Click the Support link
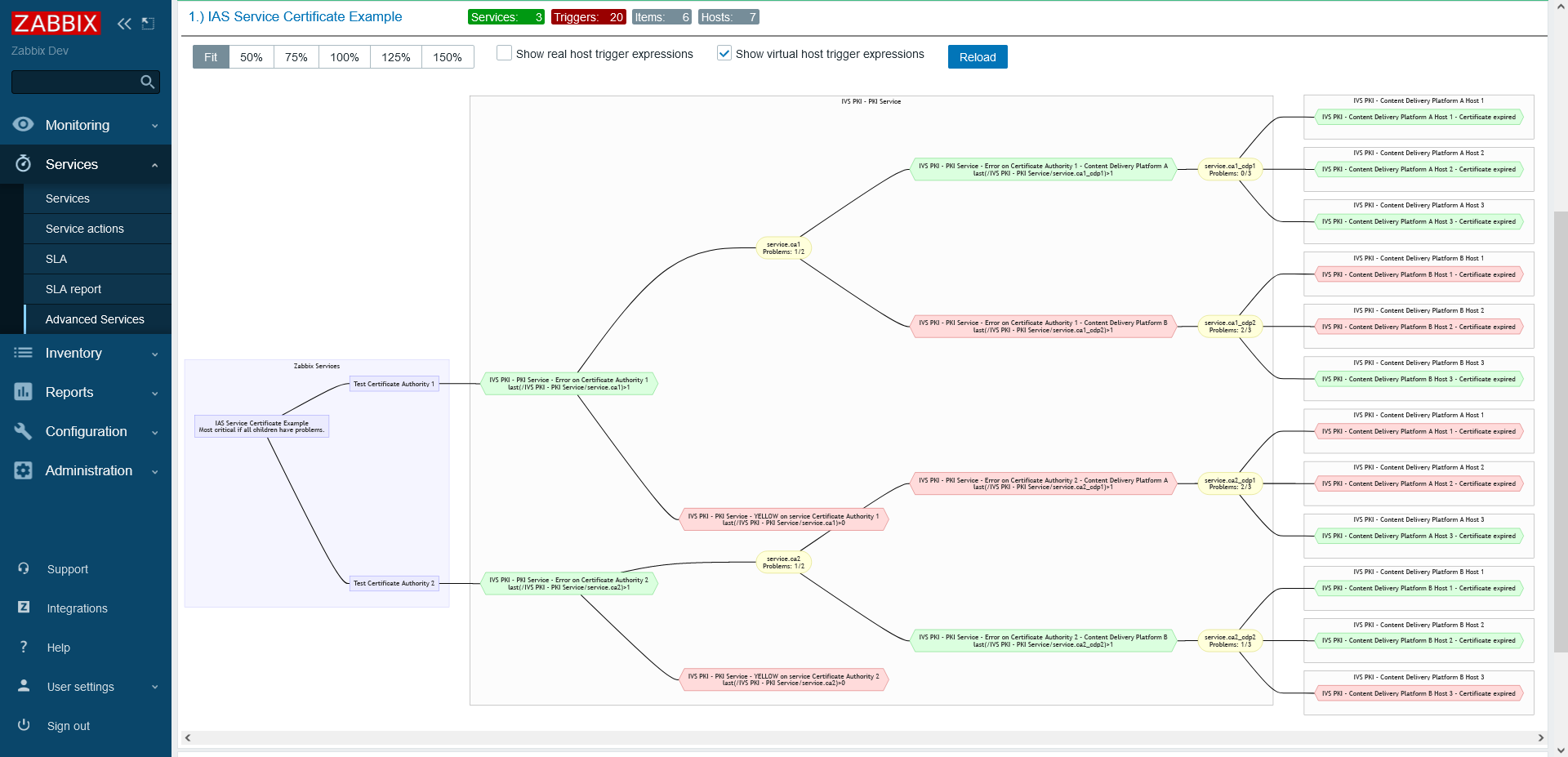Image resolution: width=1568 pixels, height=757 pixels. (x=68, y=569)
